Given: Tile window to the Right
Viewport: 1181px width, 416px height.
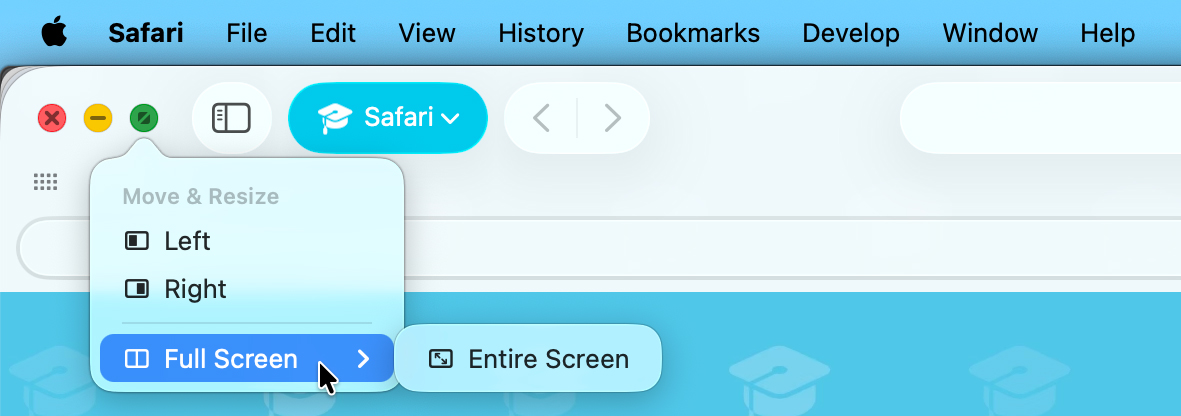Looking at the screenshot, I should pos(195,289).
